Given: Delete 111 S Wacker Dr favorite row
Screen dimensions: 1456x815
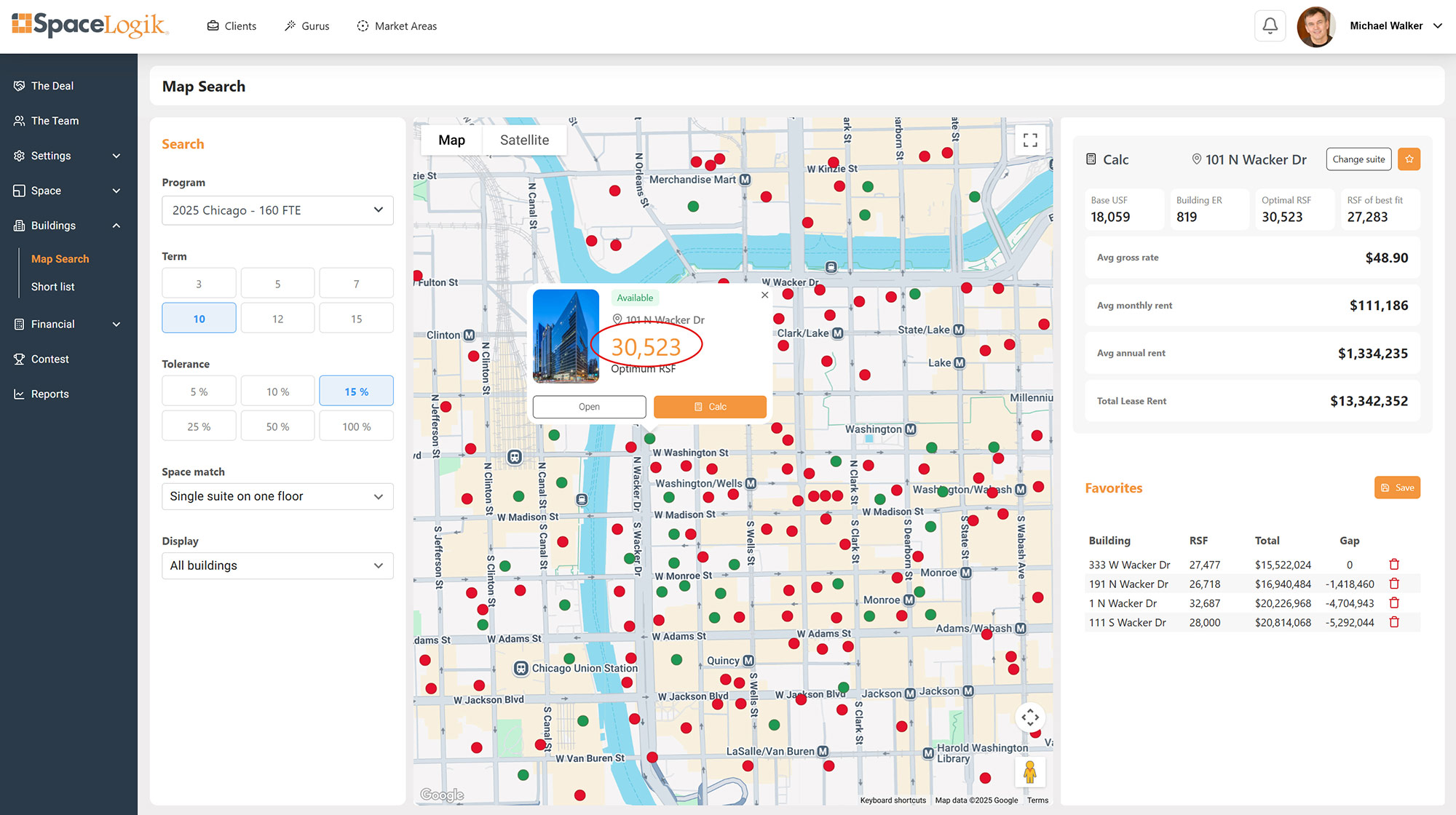Looking at the screenshot, I should point(1394,622).
